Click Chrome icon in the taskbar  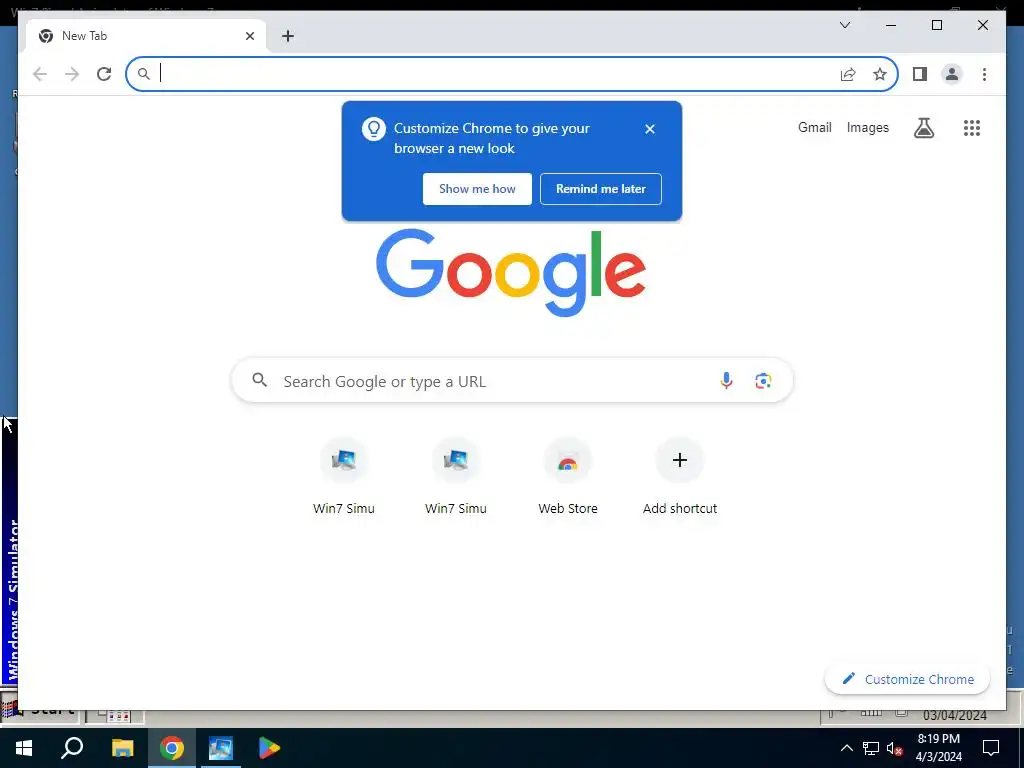click(x=172, y=748)
